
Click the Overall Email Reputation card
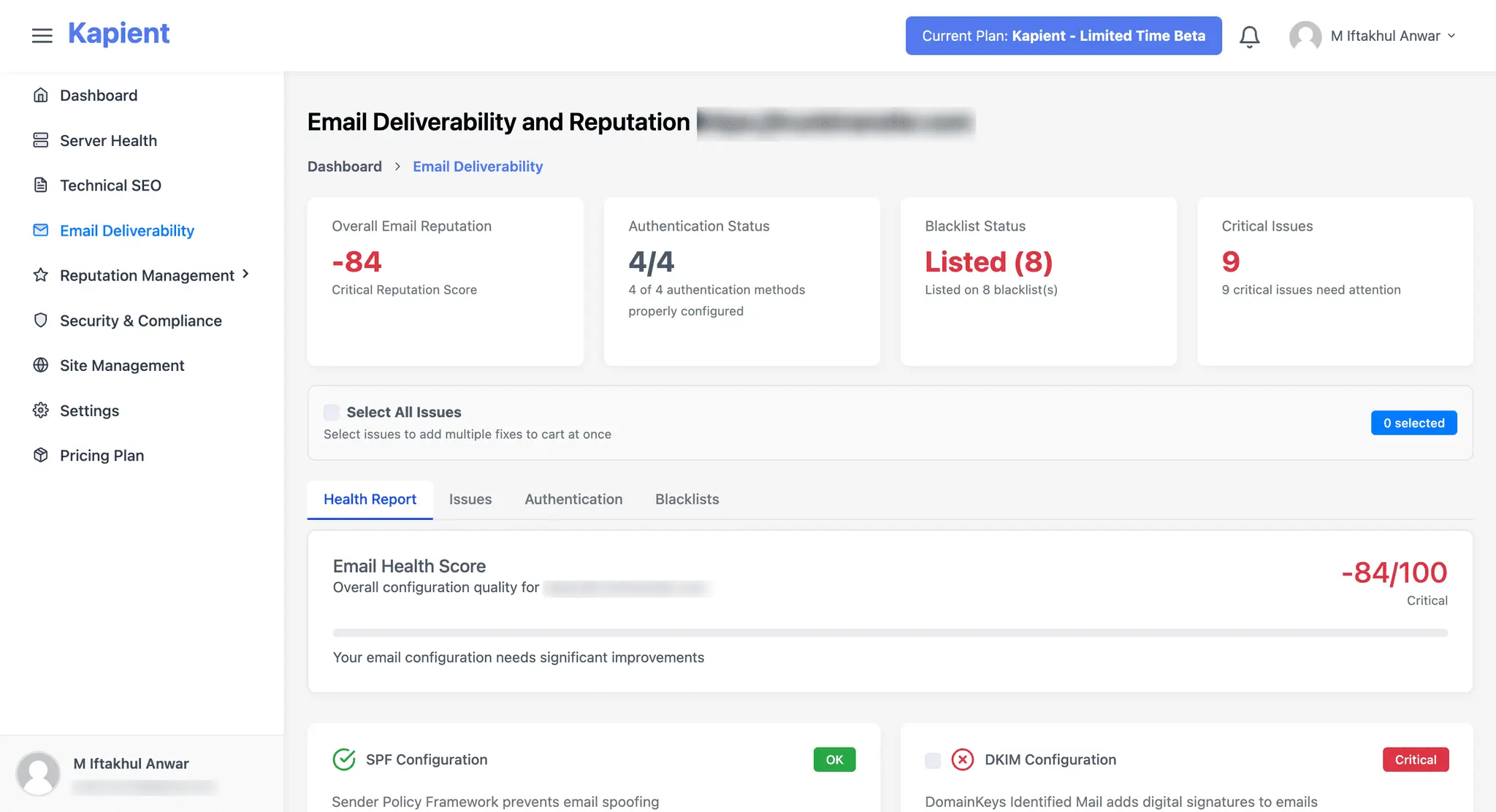pyautogui.click(x=446, y=281)
